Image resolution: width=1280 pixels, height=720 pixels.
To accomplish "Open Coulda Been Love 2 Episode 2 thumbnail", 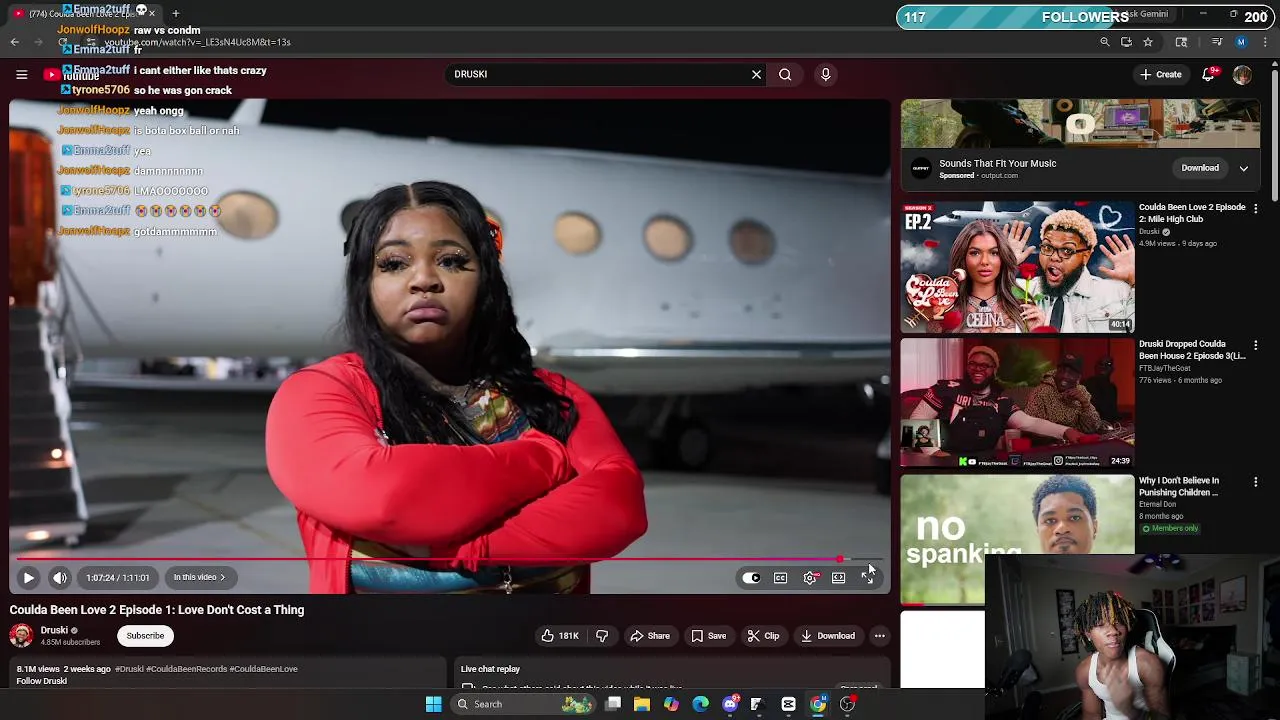I will click(1017, 266).
